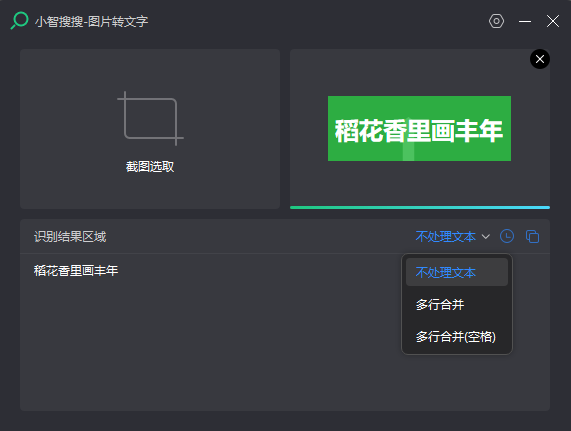Click the recognized text 稻花香里画丰年
The height and width of the screenshot is (431, 571).
coord(76,270)
